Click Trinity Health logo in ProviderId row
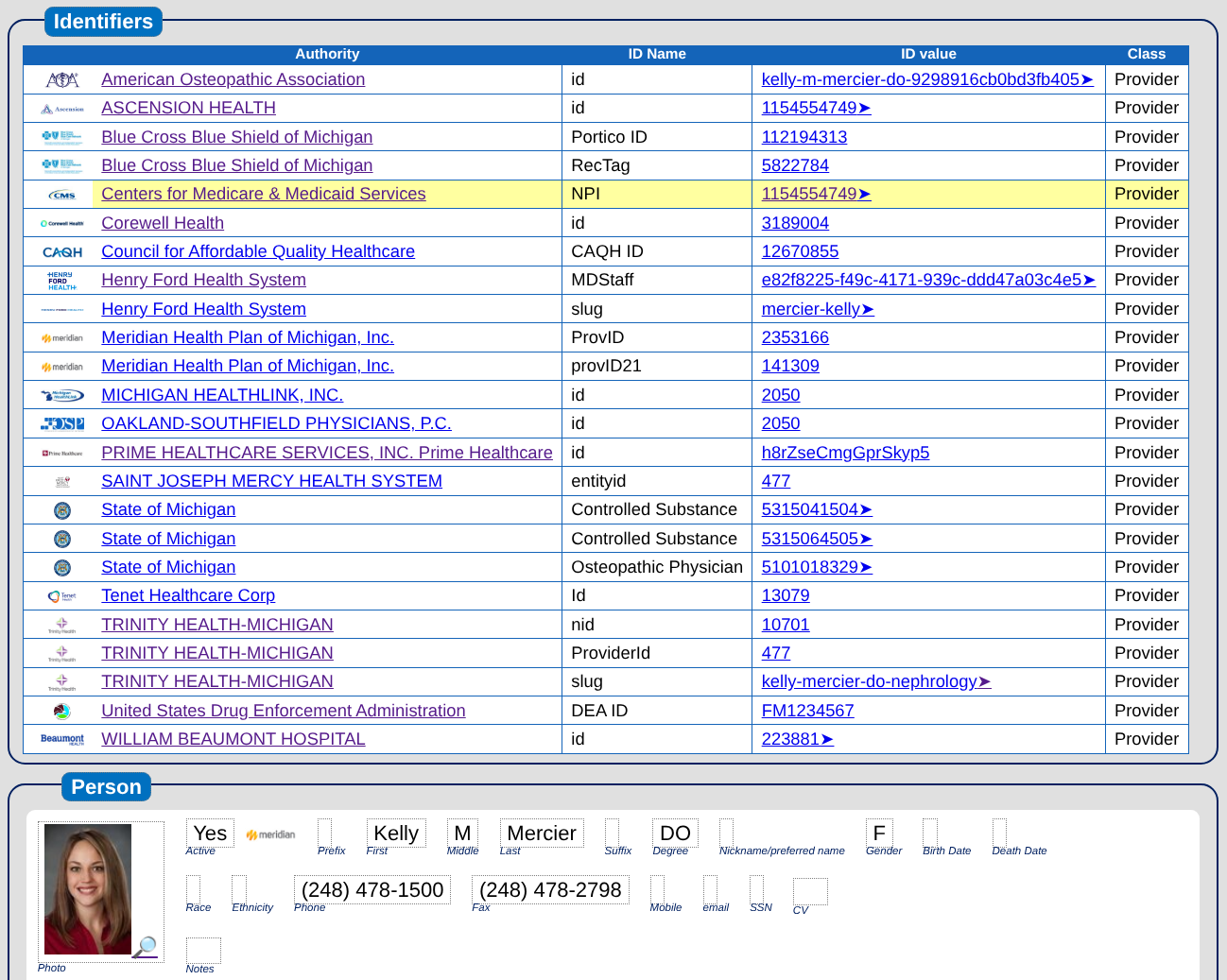Viewport: 1227px width, 980px height. (x=62, y=654)
